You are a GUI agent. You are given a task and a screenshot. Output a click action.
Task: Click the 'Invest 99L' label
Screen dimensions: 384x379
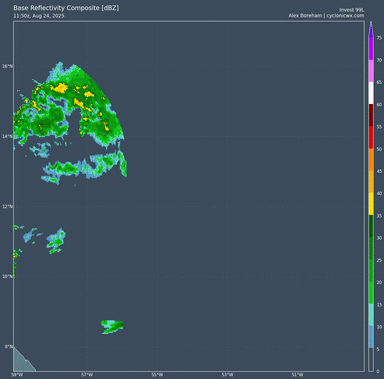[352, 10]
